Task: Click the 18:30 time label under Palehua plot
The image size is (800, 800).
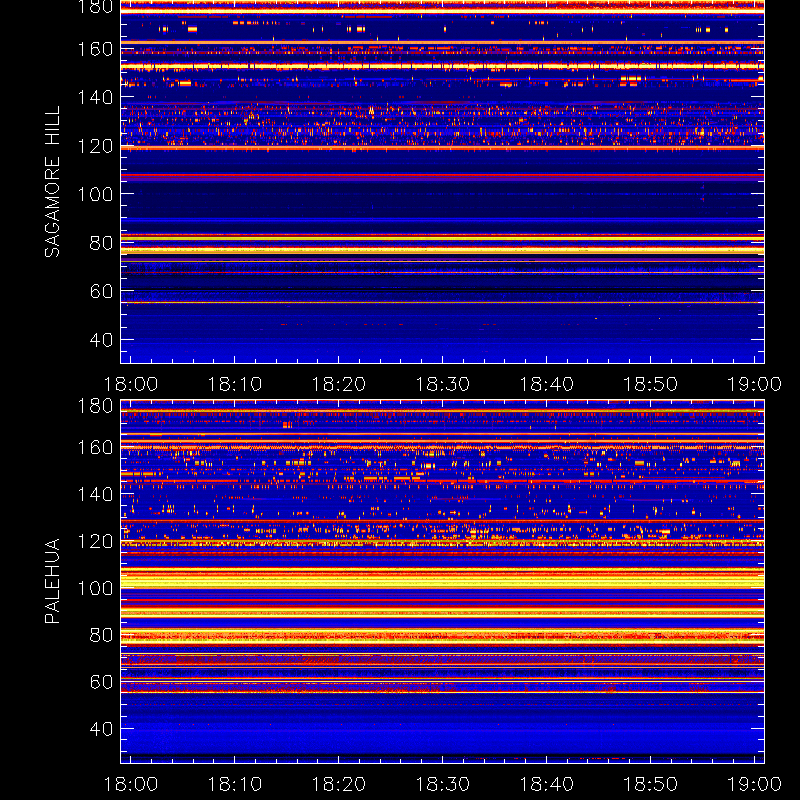Action: pyautogui.click(x=442, y=784)
